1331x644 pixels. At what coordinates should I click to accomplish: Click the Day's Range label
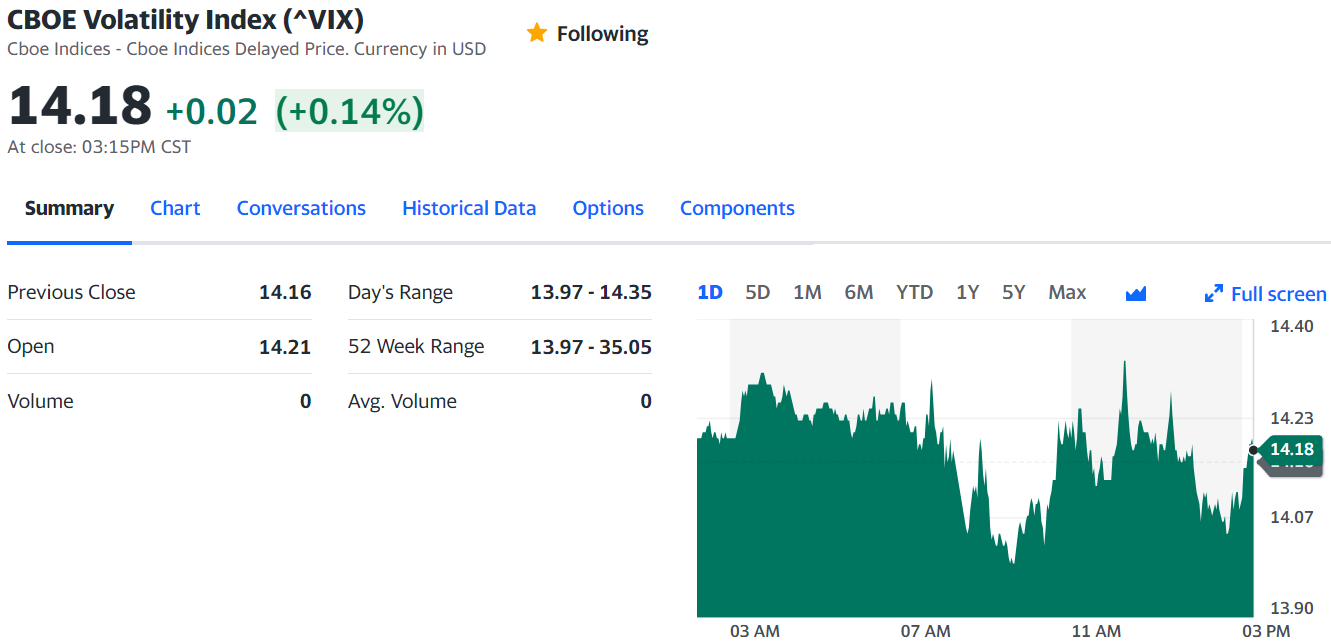coord(400,293)
